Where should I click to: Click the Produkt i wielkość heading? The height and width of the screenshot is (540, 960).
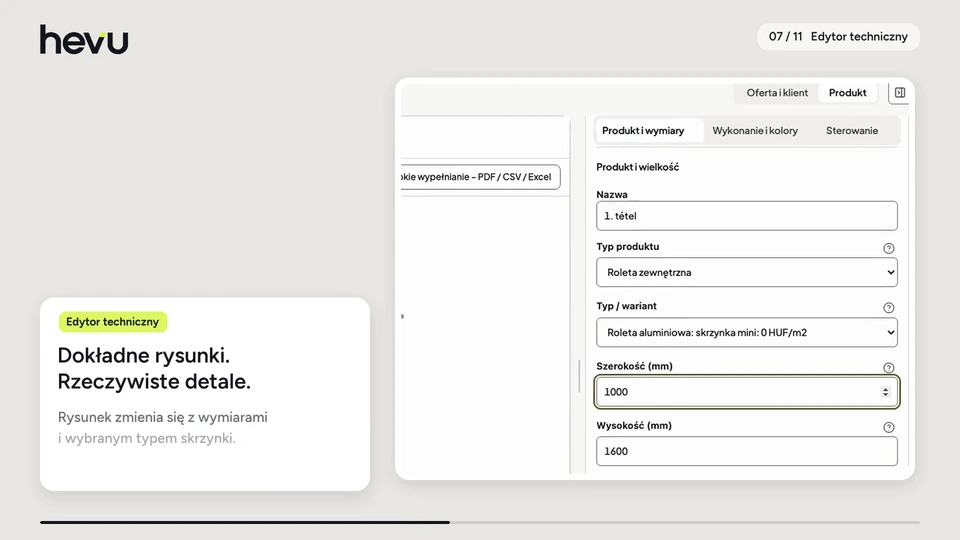[x=637, y=167]
